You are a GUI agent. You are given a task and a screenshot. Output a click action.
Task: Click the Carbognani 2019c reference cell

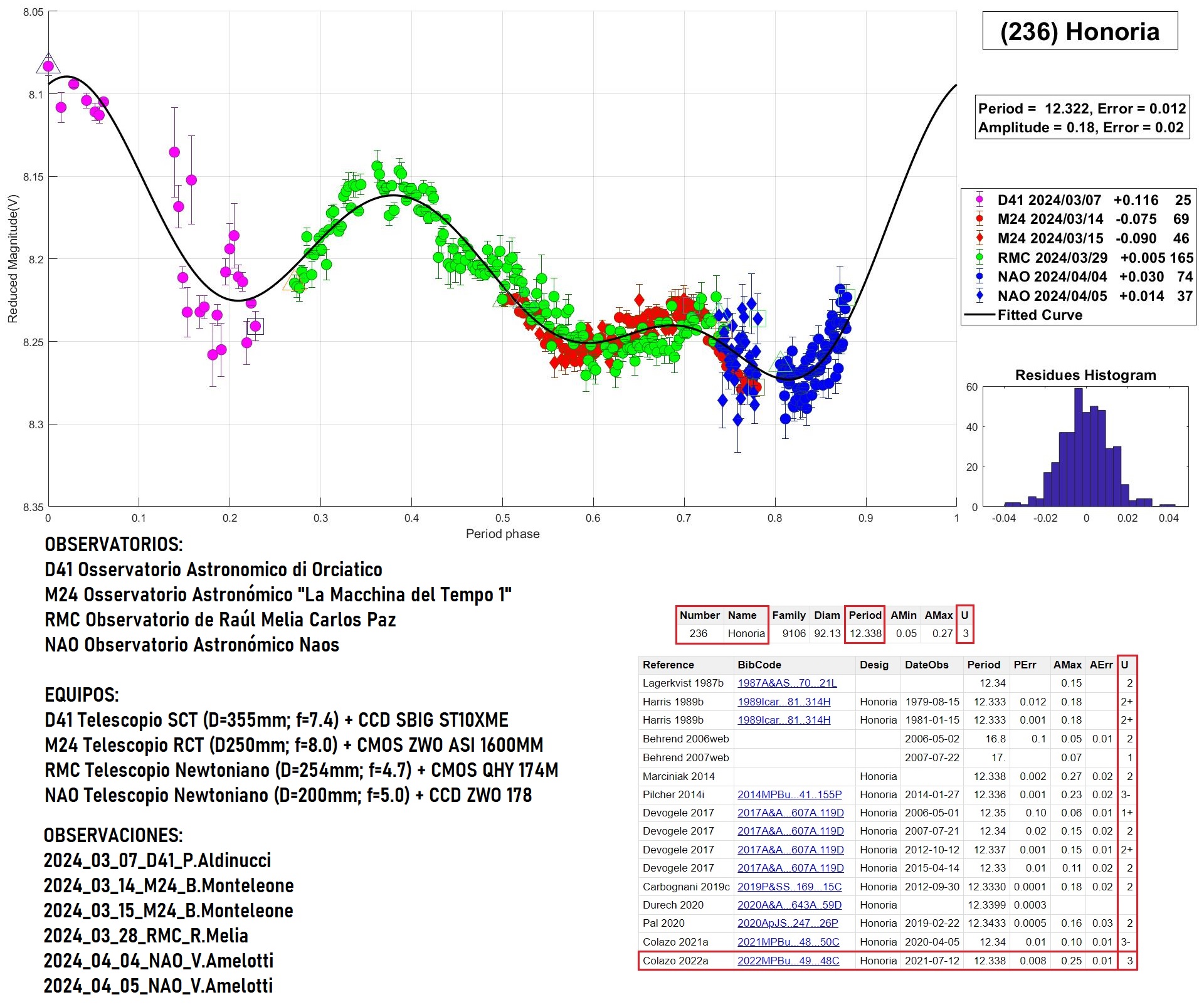(x=686, y=887)
